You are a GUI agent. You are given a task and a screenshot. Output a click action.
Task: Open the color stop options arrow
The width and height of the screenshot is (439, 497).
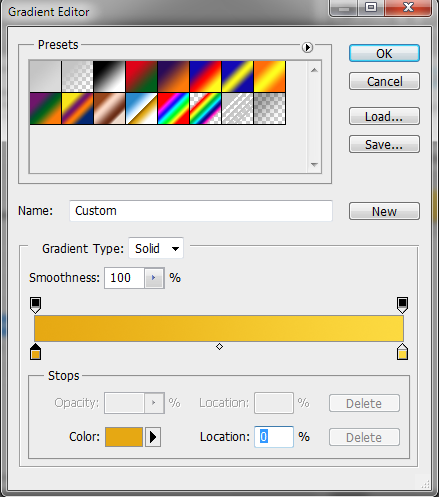click(153, 437)
